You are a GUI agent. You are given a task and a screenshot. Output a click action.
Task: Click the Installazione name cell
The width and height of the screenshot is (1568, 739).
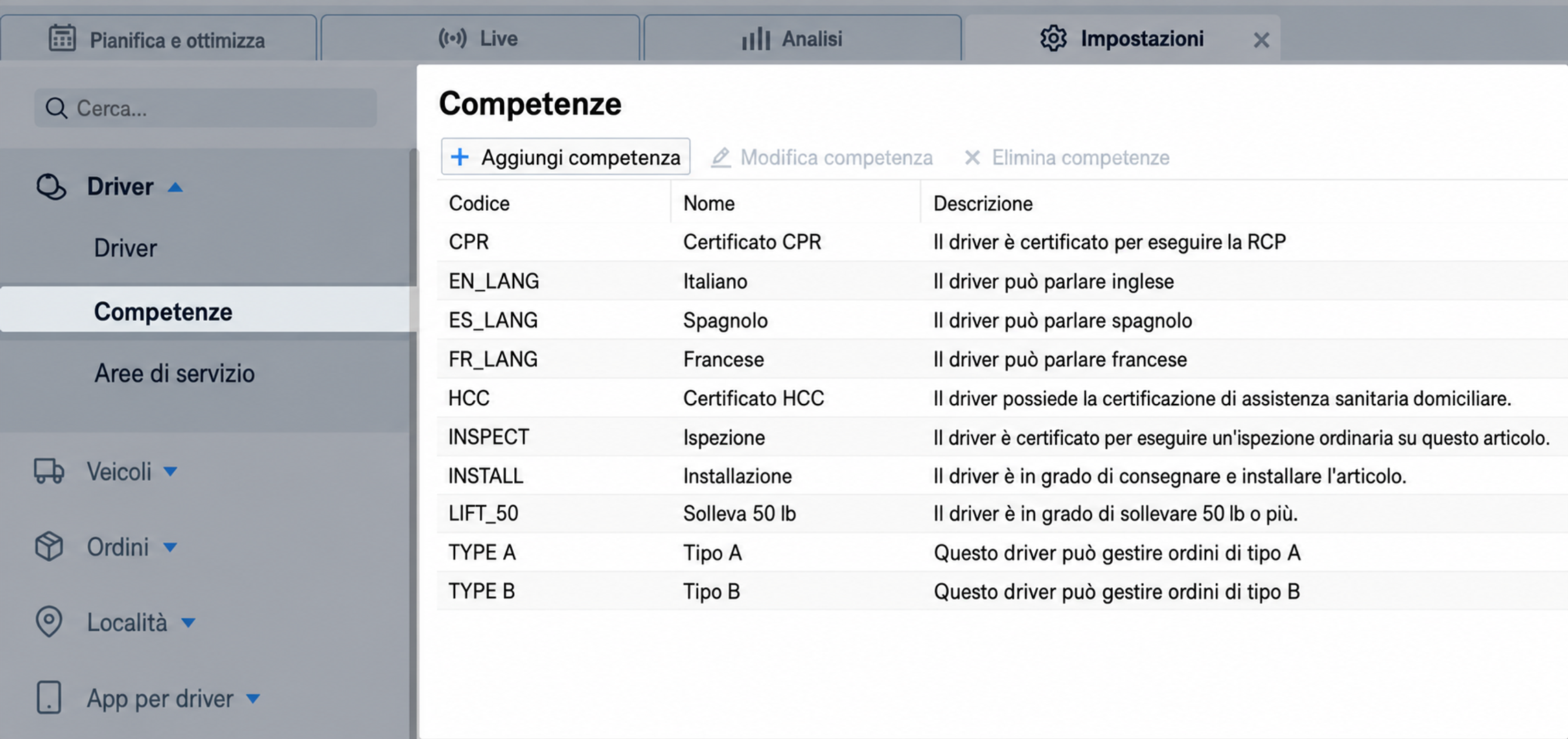click(737, 476)
